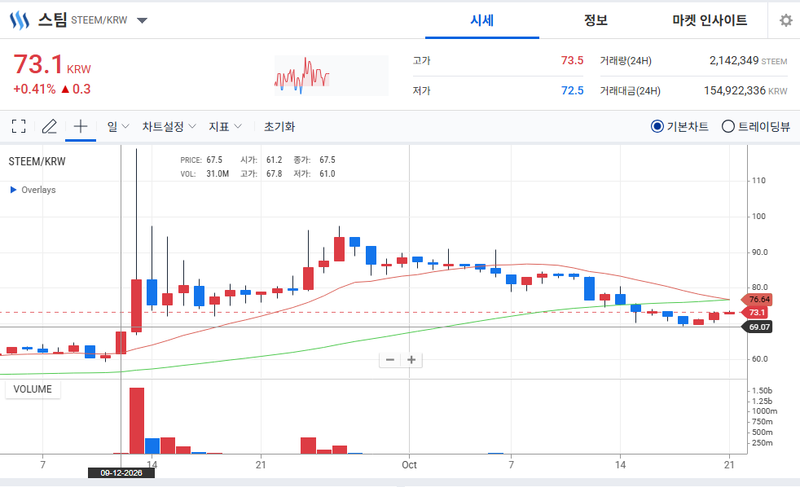Image resolution: width=800 pixels, height=487 pixels.
Task: Click the VOL: 31.0M readout
Action: pos(204,174)
